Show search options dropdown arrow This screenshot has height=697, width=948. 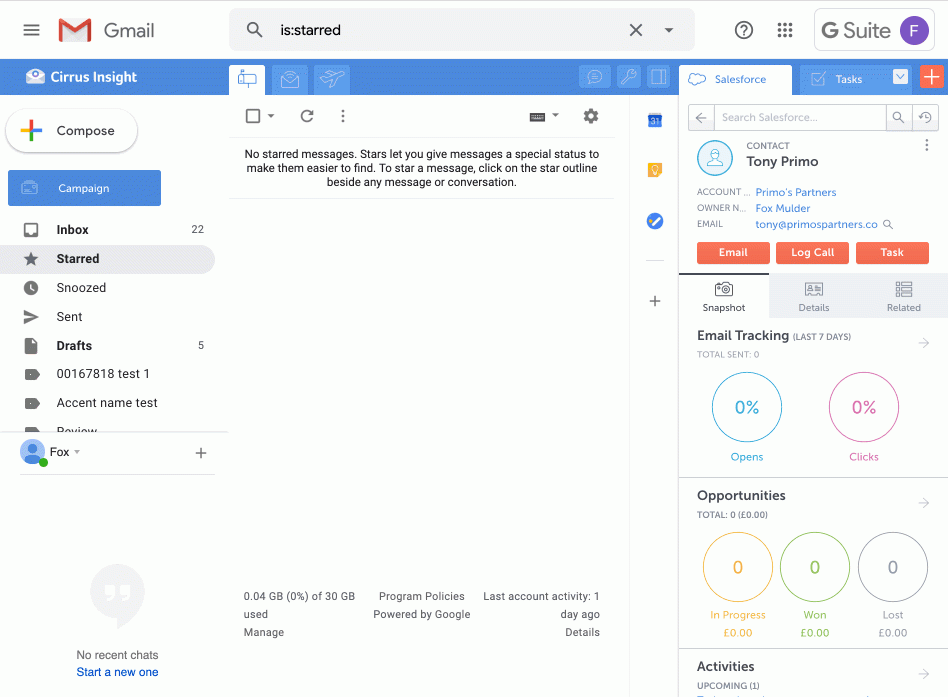pyautogui.click(x=669, y=30)
